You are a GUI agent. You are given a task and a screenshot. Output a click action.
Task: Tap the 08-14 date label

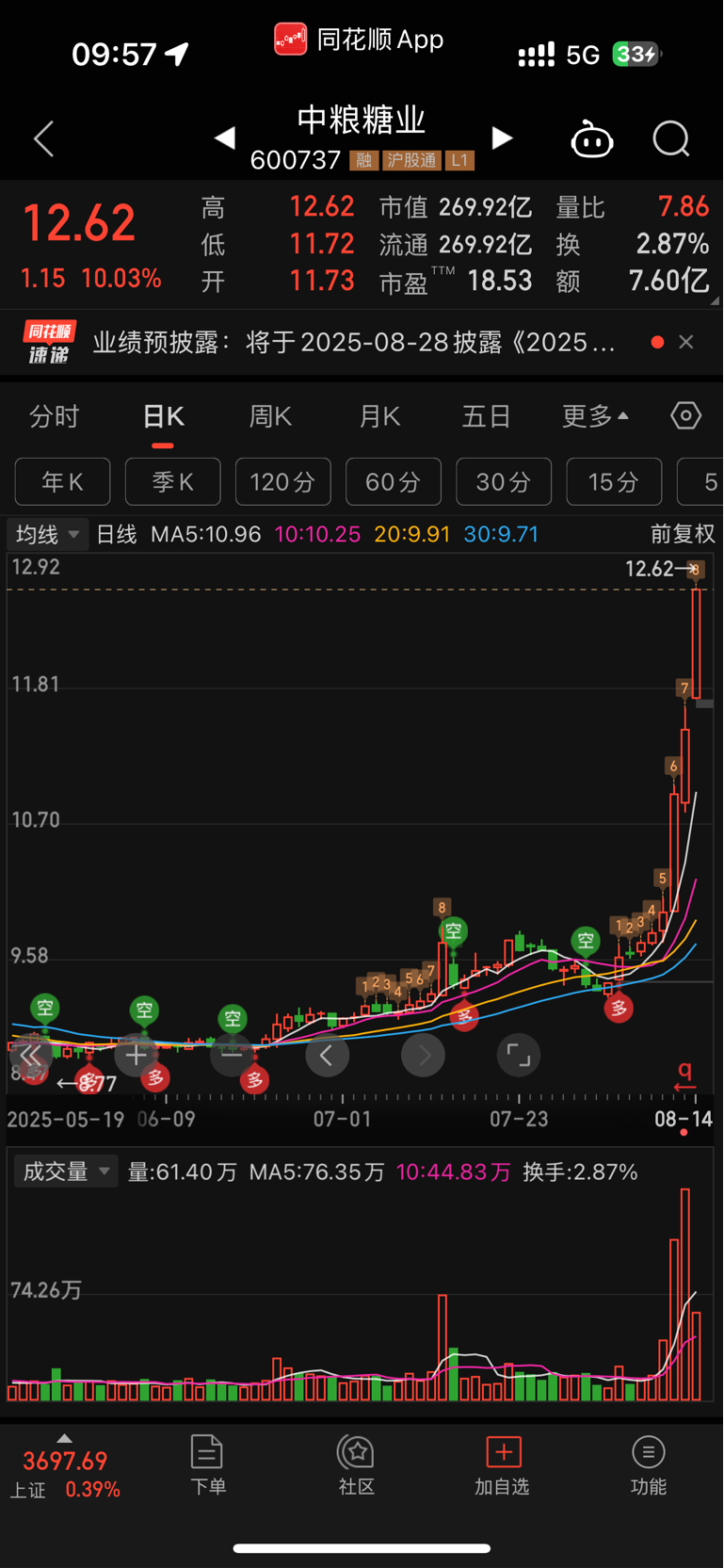click(684, 1119)
